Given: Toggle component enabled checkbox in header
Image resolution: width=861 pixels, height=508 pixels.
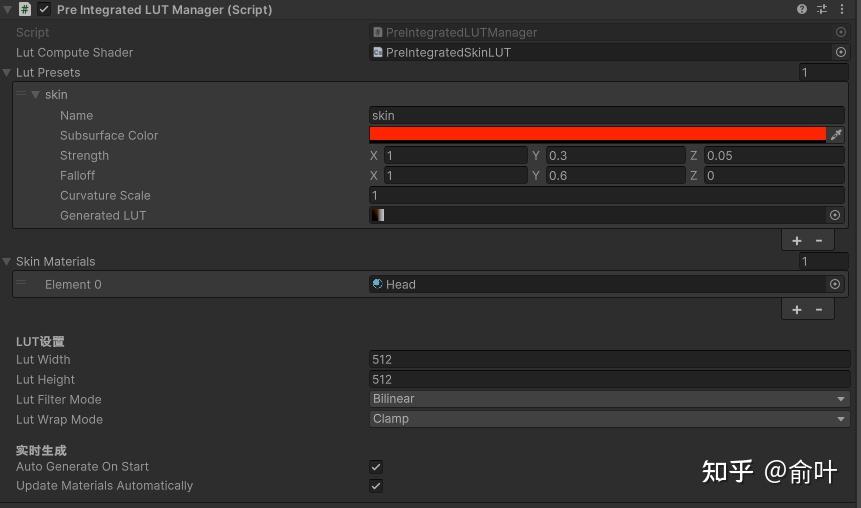Looking at the screenshot, I should pos(44,9).
